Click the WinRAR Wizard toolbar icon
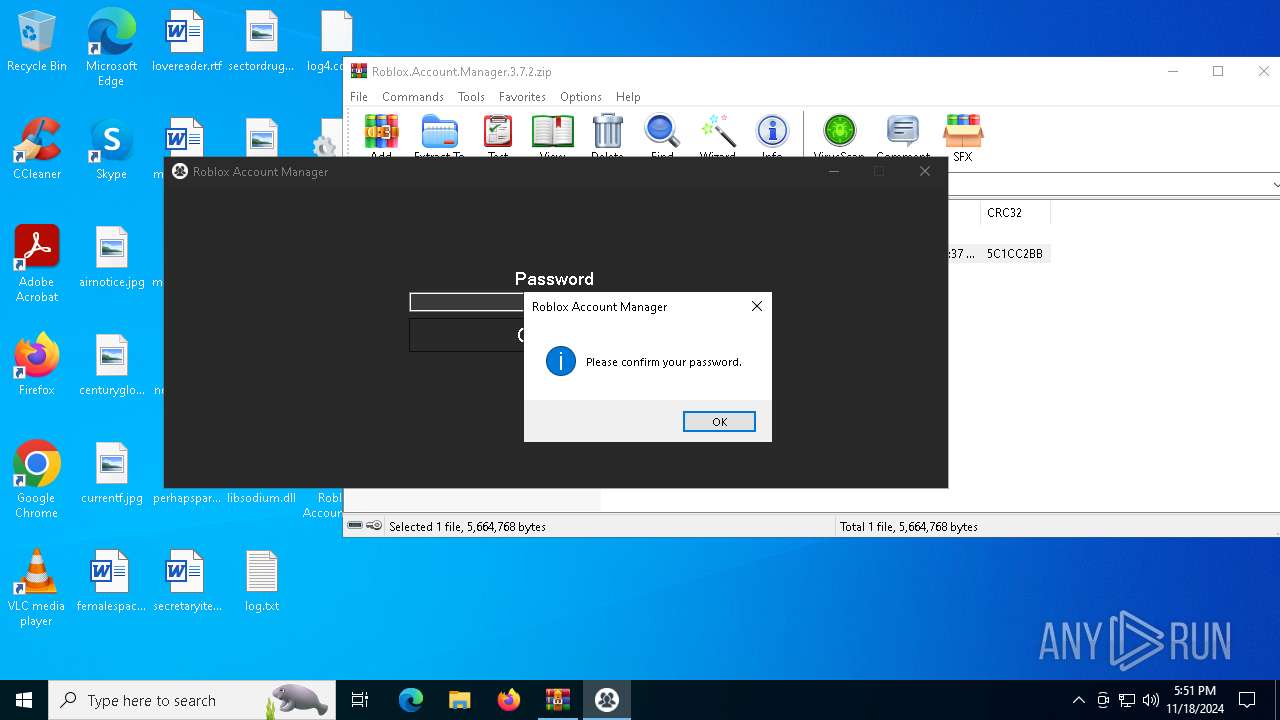1280x720 pixels. point(717,136)
